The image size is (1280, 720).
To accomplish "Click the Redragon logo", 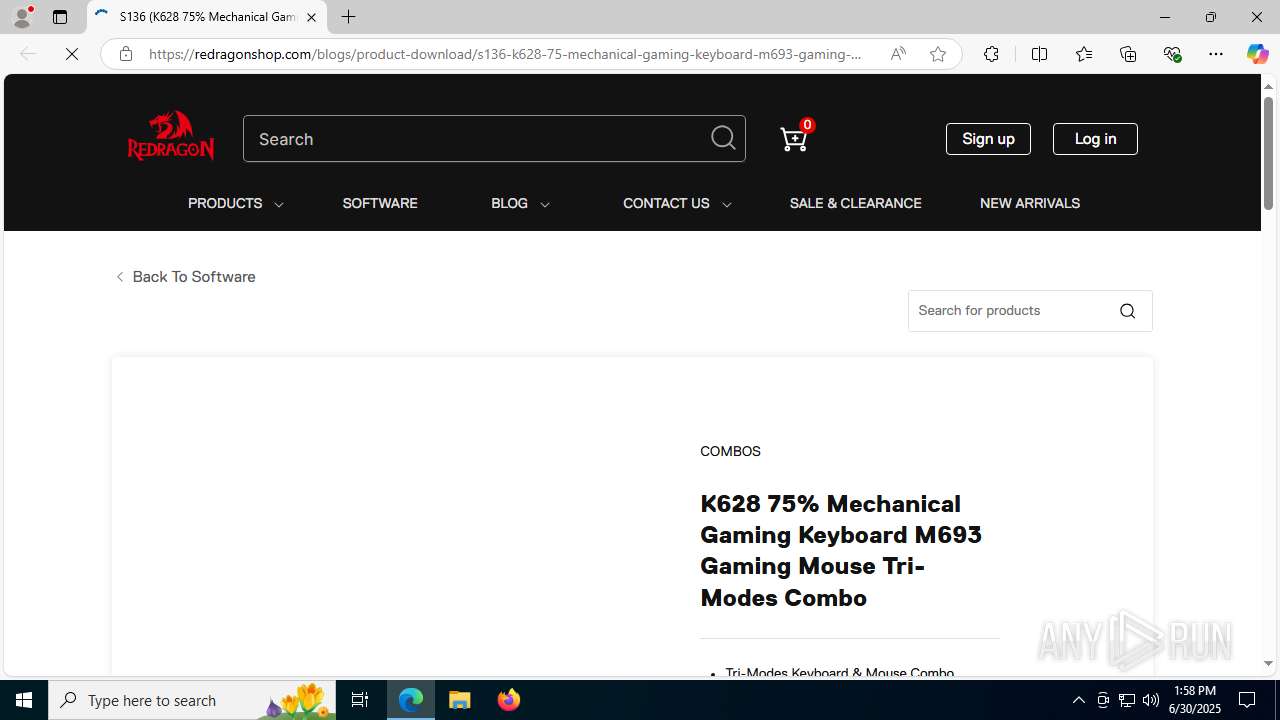I will (x=171, y=136).
